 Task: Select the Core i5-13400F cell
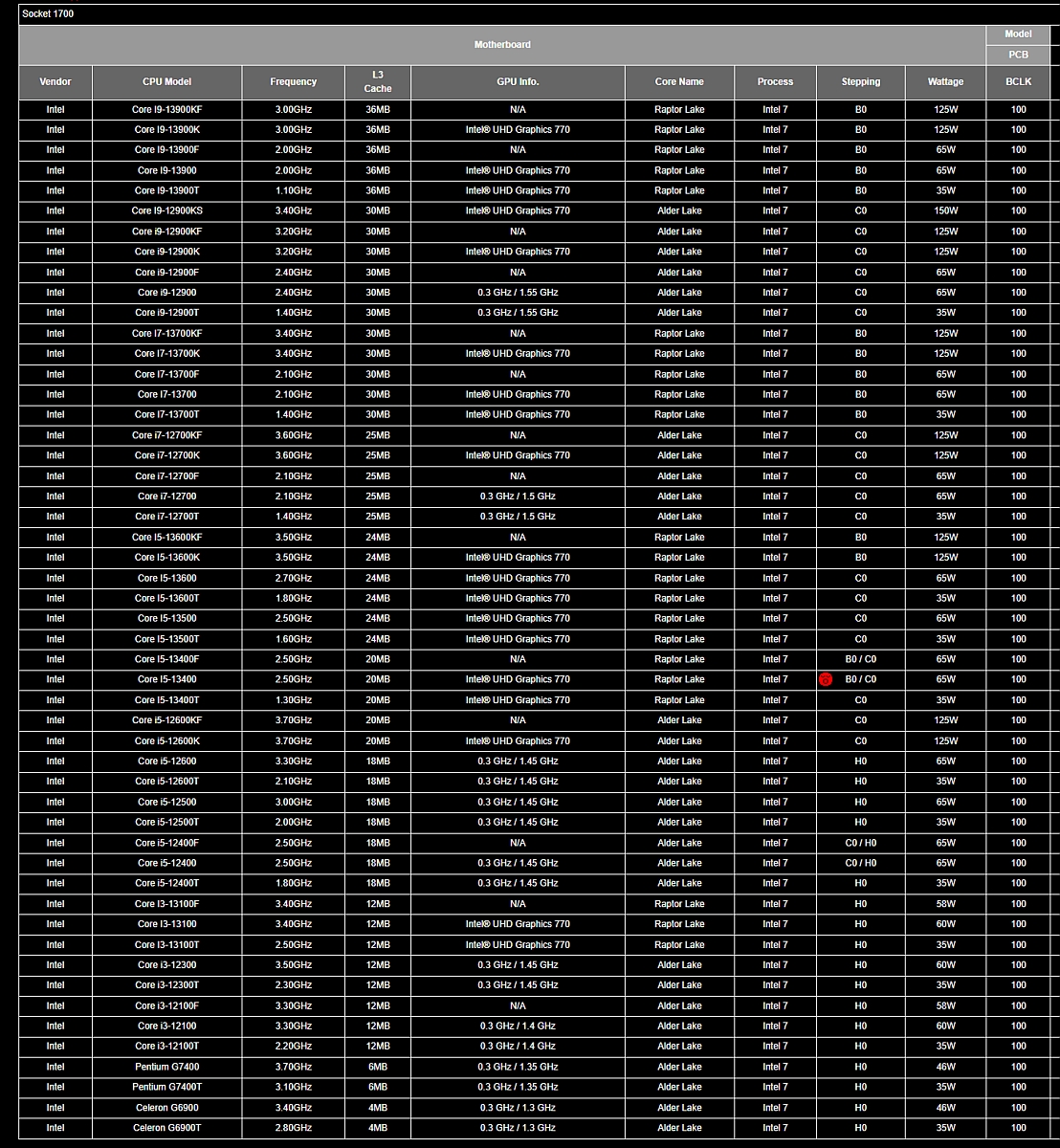coord(167,660)
